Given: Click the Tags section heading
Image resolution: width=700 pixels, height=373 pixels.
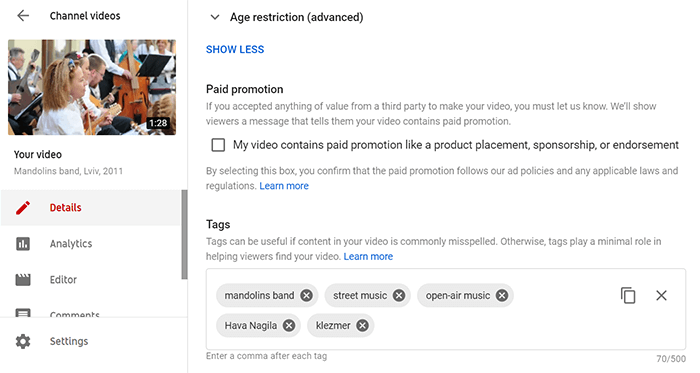Looking at the screenshot, I should (x=218, y=224).
